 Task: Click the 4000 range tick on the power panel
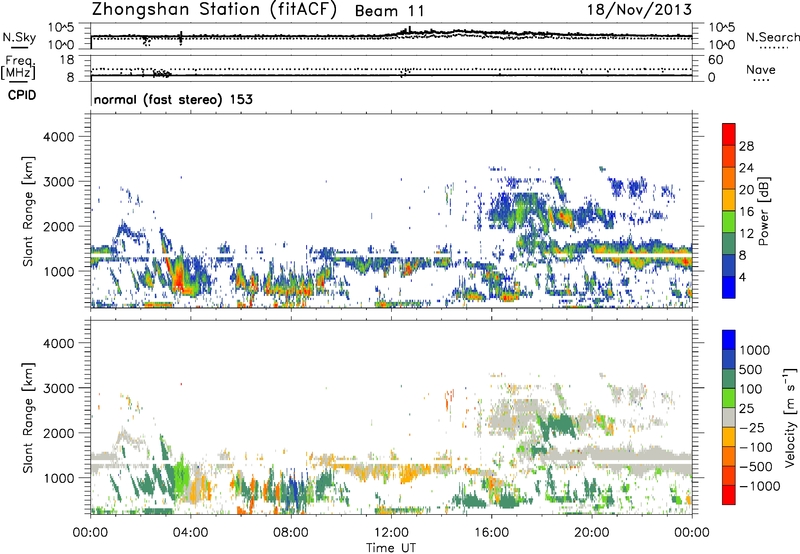coord(59,137)
